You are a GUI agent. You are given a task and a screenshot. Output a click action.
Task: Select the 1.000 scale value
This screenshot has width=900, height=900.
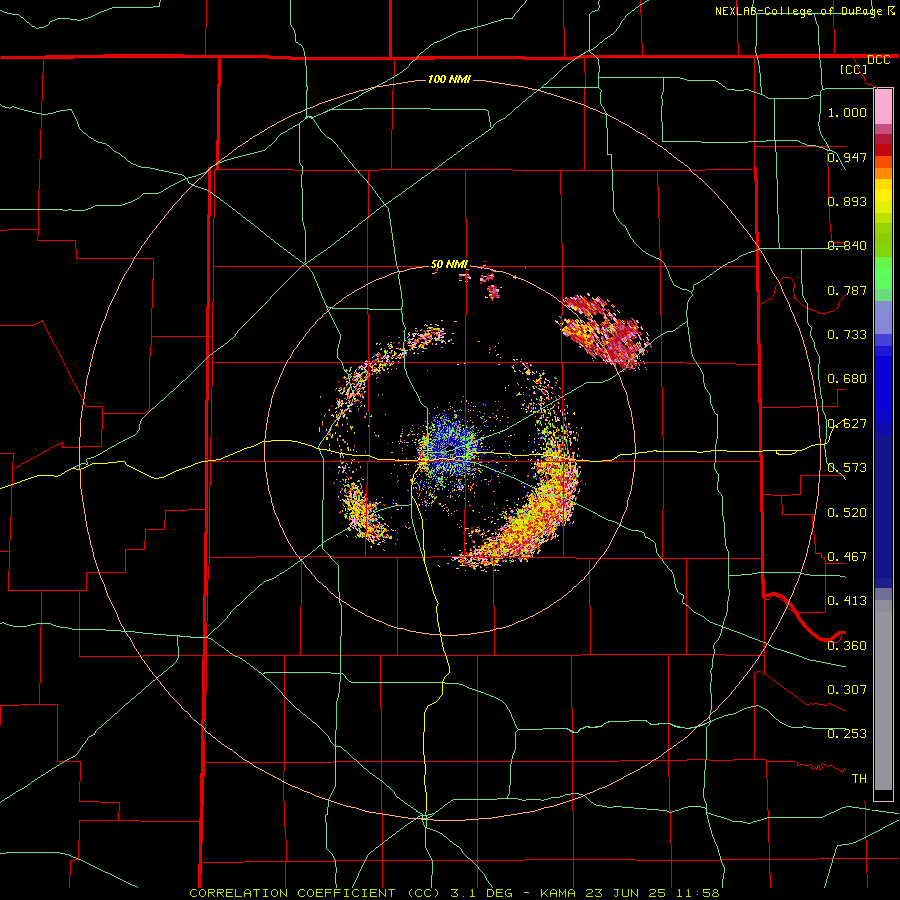tap(847, 112)
